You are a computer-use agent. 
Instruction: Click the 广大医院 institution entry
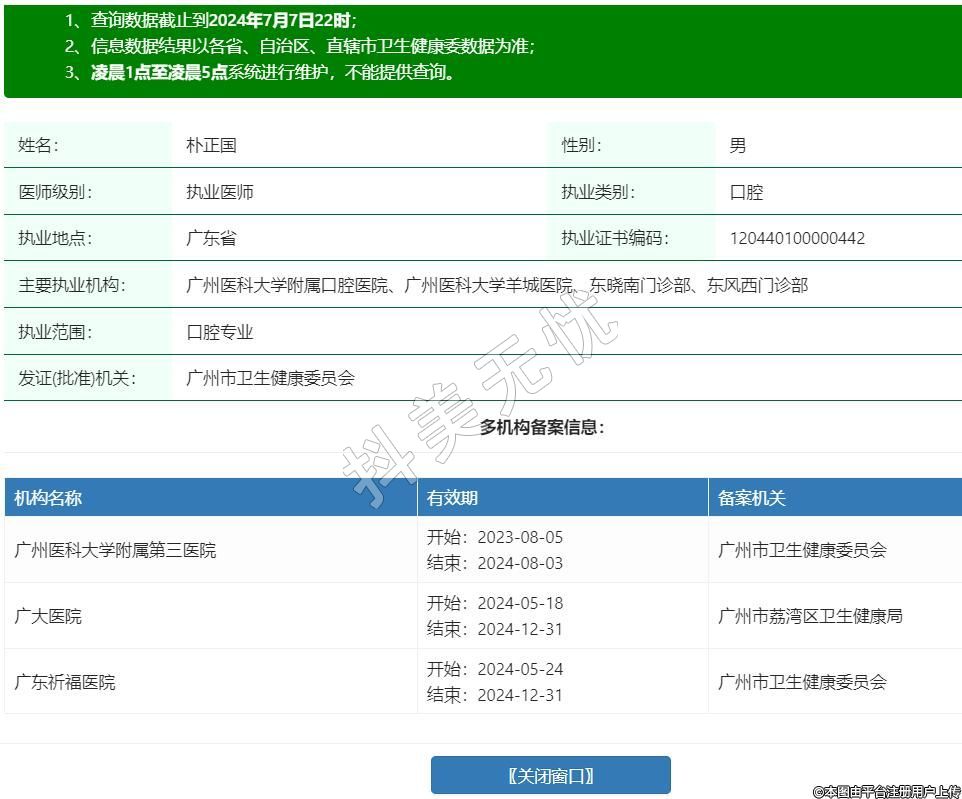(x=48, y=616)
